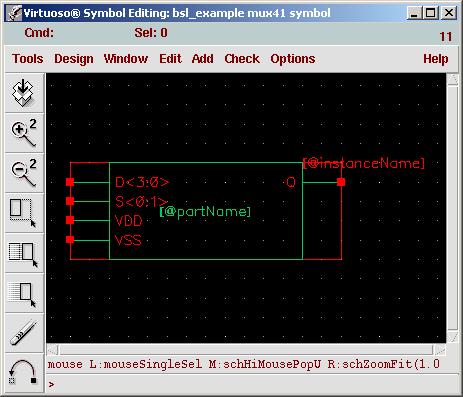This screenshot has height=397, width=463.
Task: Select the Delete tool icon with striped box
Action: 24,293
